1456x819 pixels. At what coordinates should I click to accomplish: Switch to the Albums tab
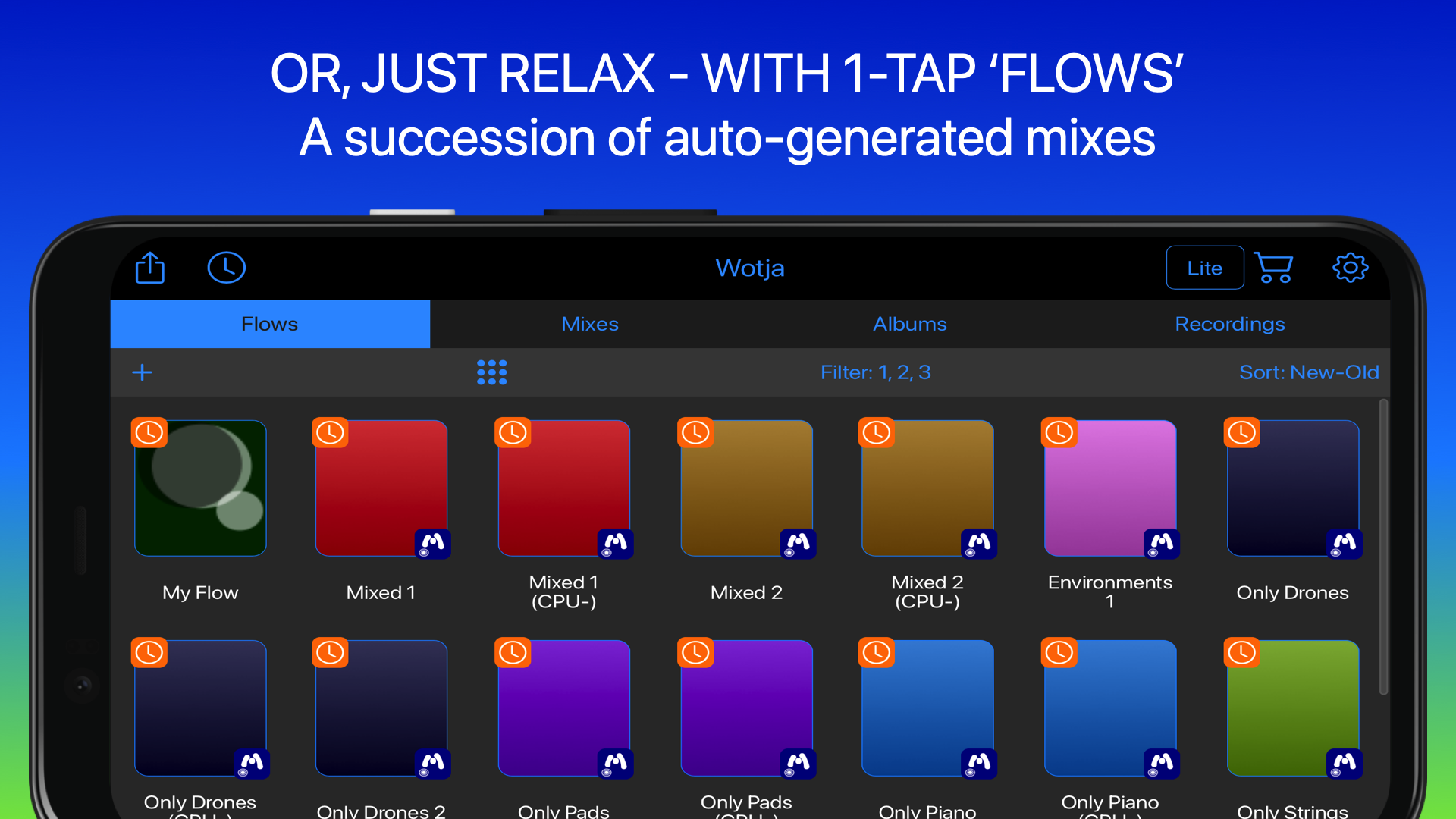(x=909, y=324)
